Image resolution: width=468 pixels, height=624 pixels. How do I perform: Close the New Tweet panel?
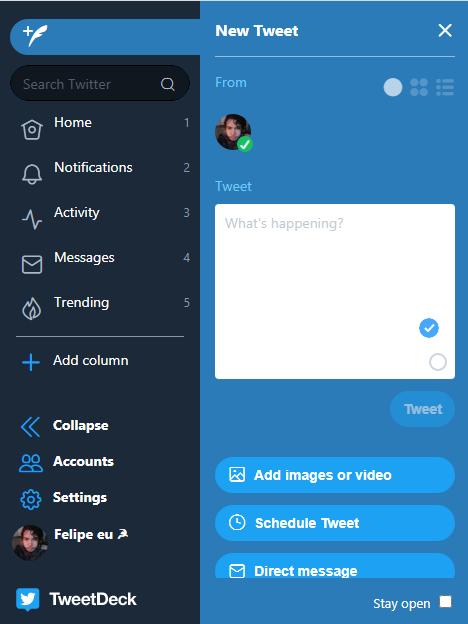(x=445, y=30)
